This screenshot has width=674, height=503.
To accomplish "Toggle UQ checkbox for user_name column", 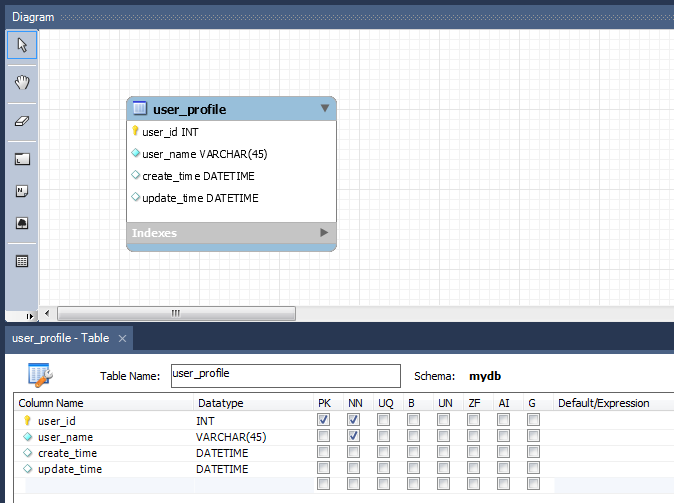I will pyautogui.click(x=383, y=437).
